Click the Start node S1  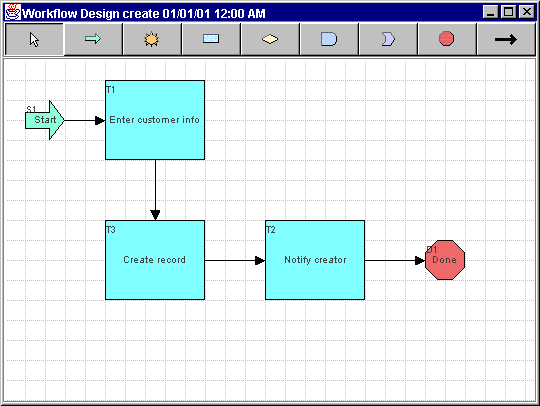pyautogui.click(x=45, y=120)
